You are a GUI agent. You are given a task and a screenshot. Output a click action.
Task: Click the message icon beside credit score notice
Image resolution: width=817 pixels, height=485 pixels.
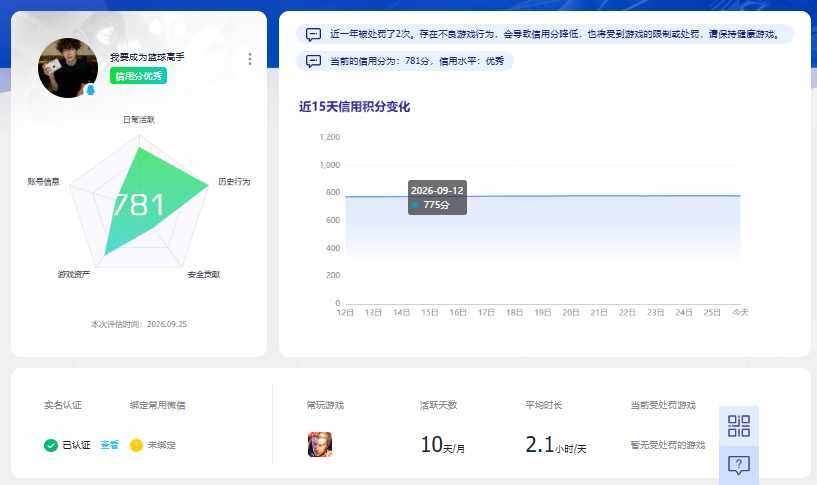coord(313,61)
